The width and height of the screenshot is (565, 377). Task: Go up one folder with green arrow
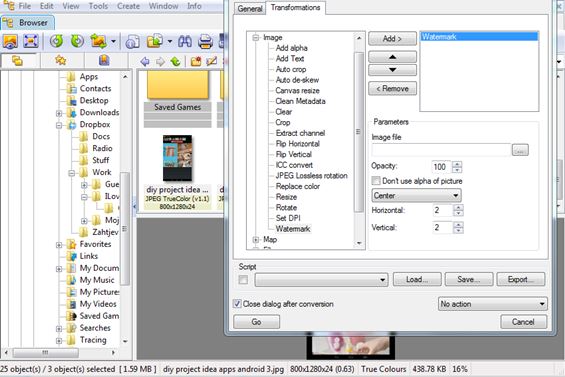(175, 62)
